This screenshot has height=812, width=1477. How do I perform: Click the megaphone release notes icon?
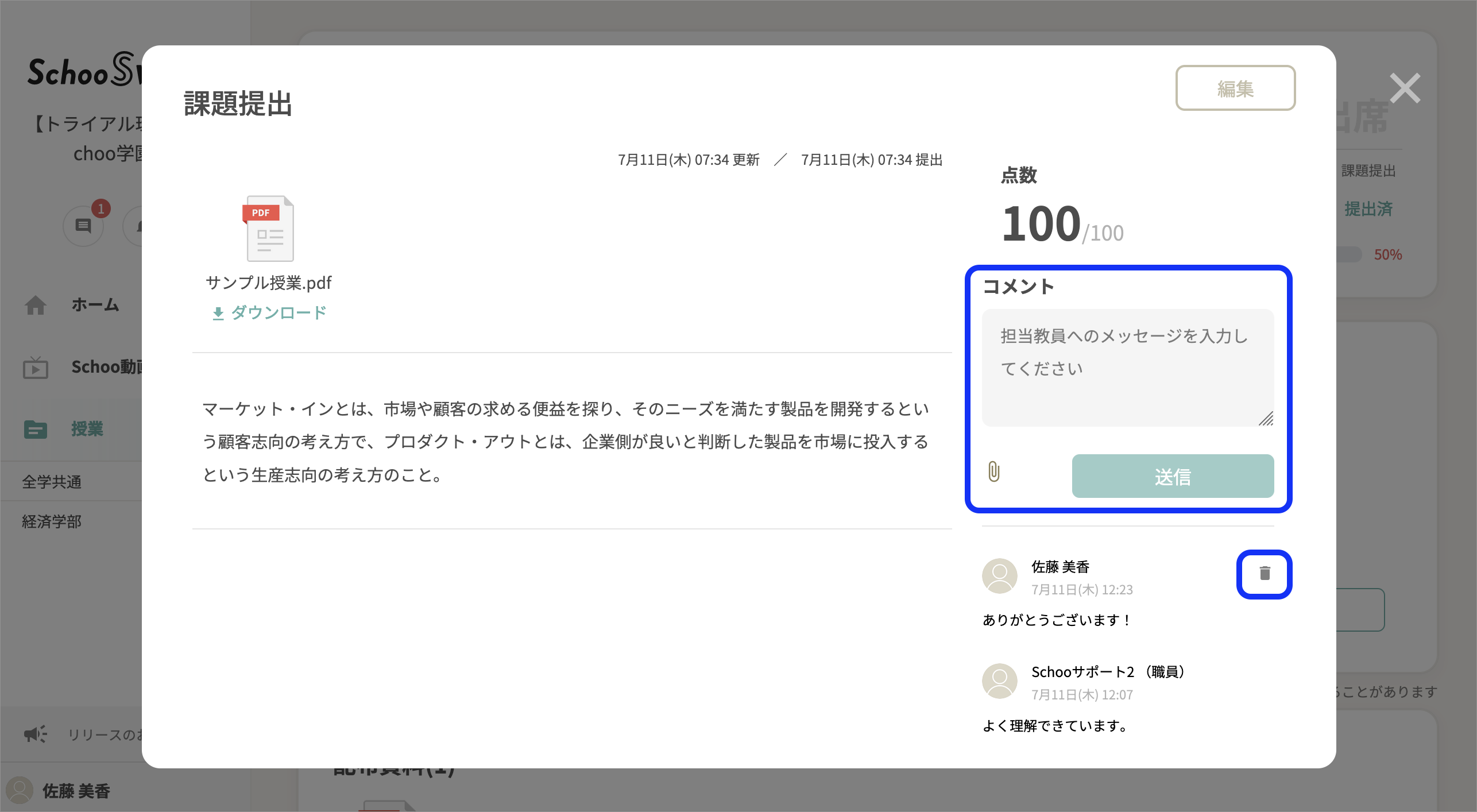(36, 734)
